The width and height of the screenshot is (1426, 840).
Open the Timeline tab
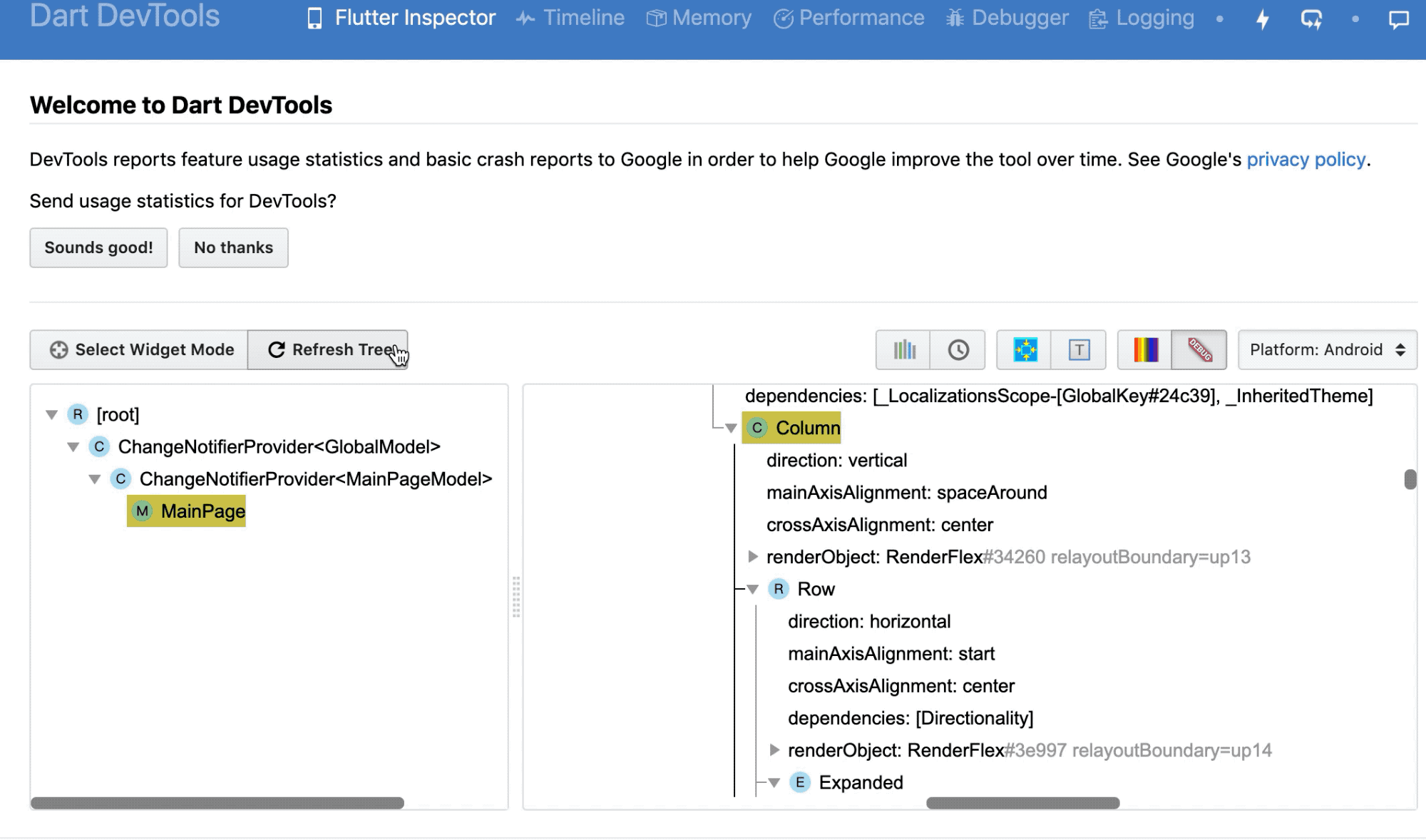pos(570,18)
